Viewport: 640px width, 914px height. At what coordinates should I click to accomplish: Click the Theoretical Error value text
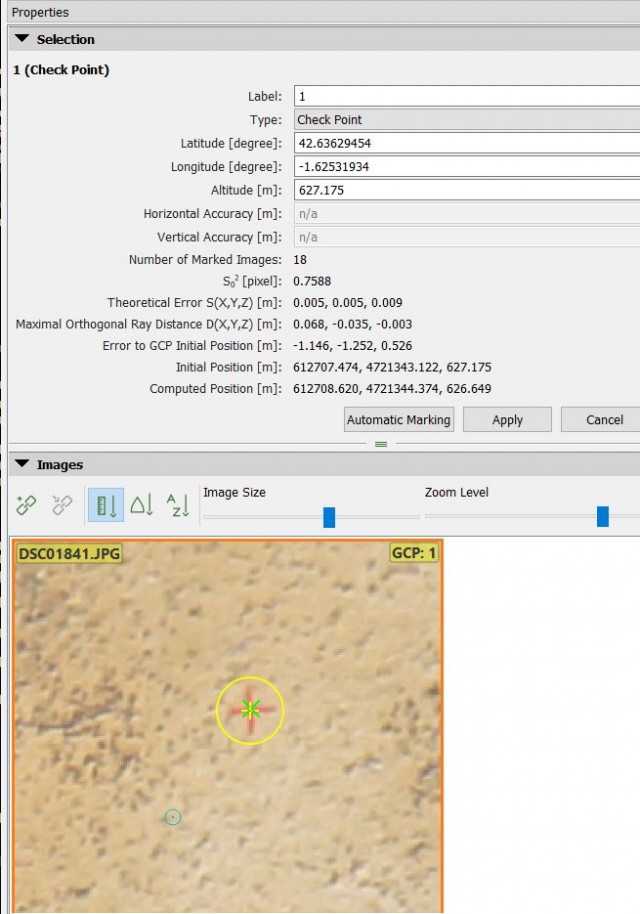pos(347,303)
